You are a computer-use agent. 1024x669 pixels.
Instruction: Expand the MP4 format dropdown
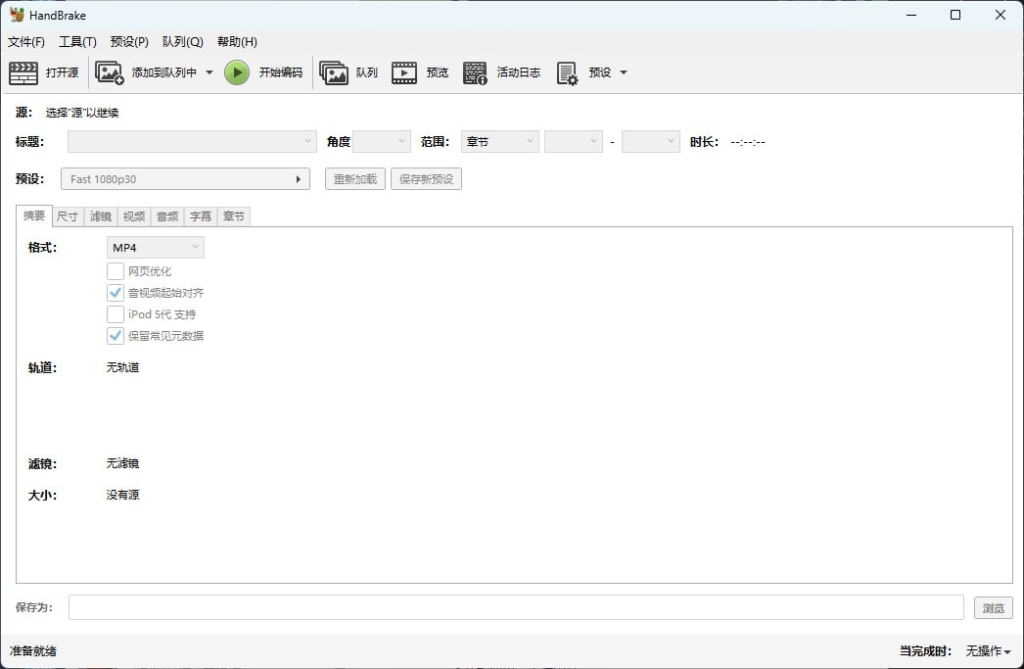155,247
